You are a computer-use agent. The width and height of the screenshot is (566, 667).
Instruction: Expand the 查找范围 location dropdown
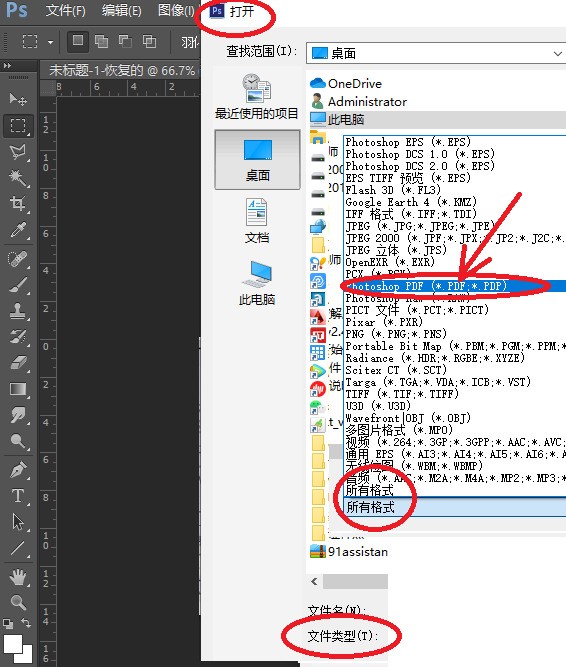pos(557,54)
